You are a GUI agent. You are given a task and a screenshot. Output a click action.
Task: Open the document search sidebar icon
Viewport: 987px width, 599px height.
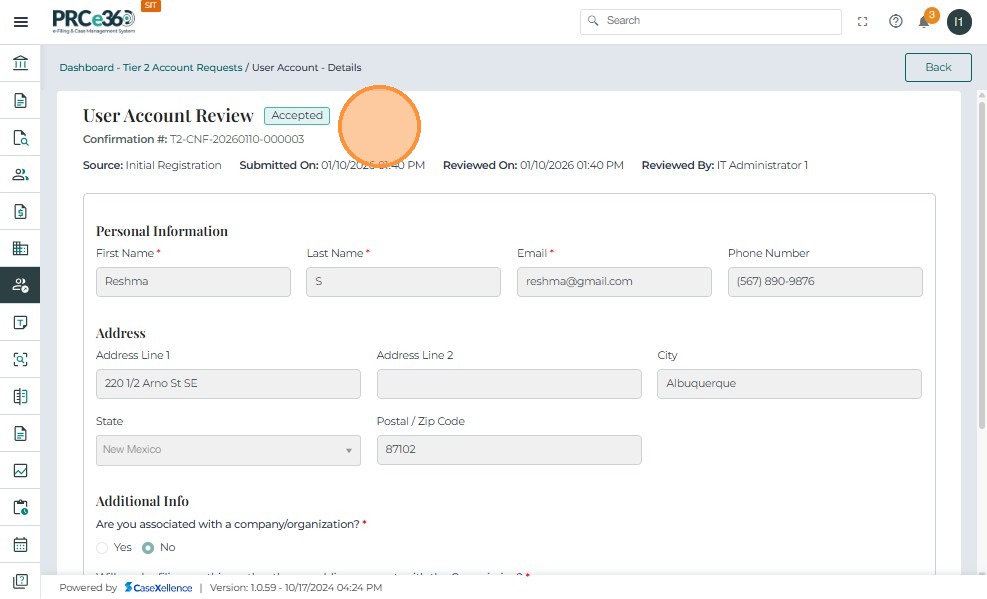(x=20, y=138)
